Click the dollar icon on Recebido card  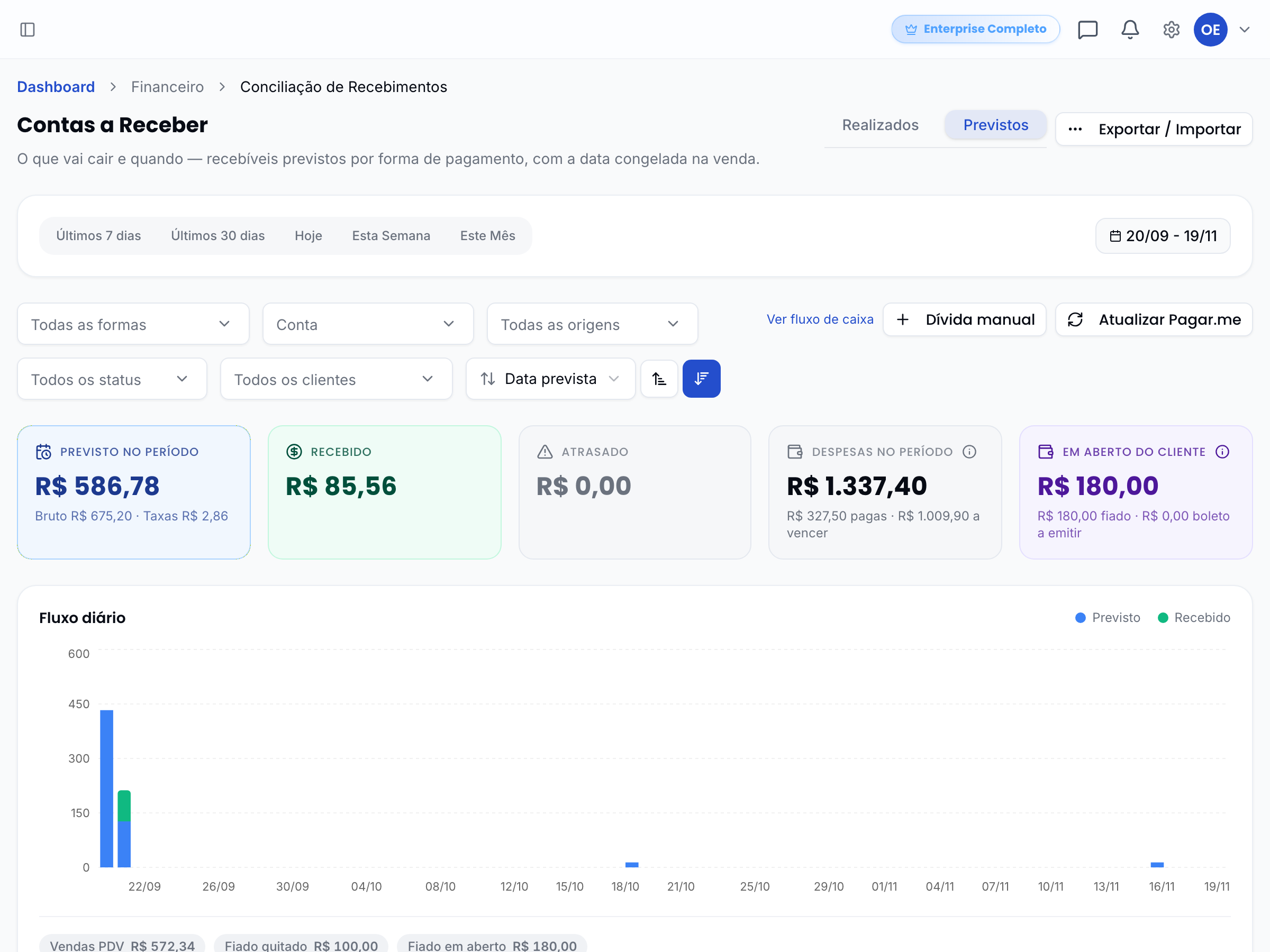point(294,452)
